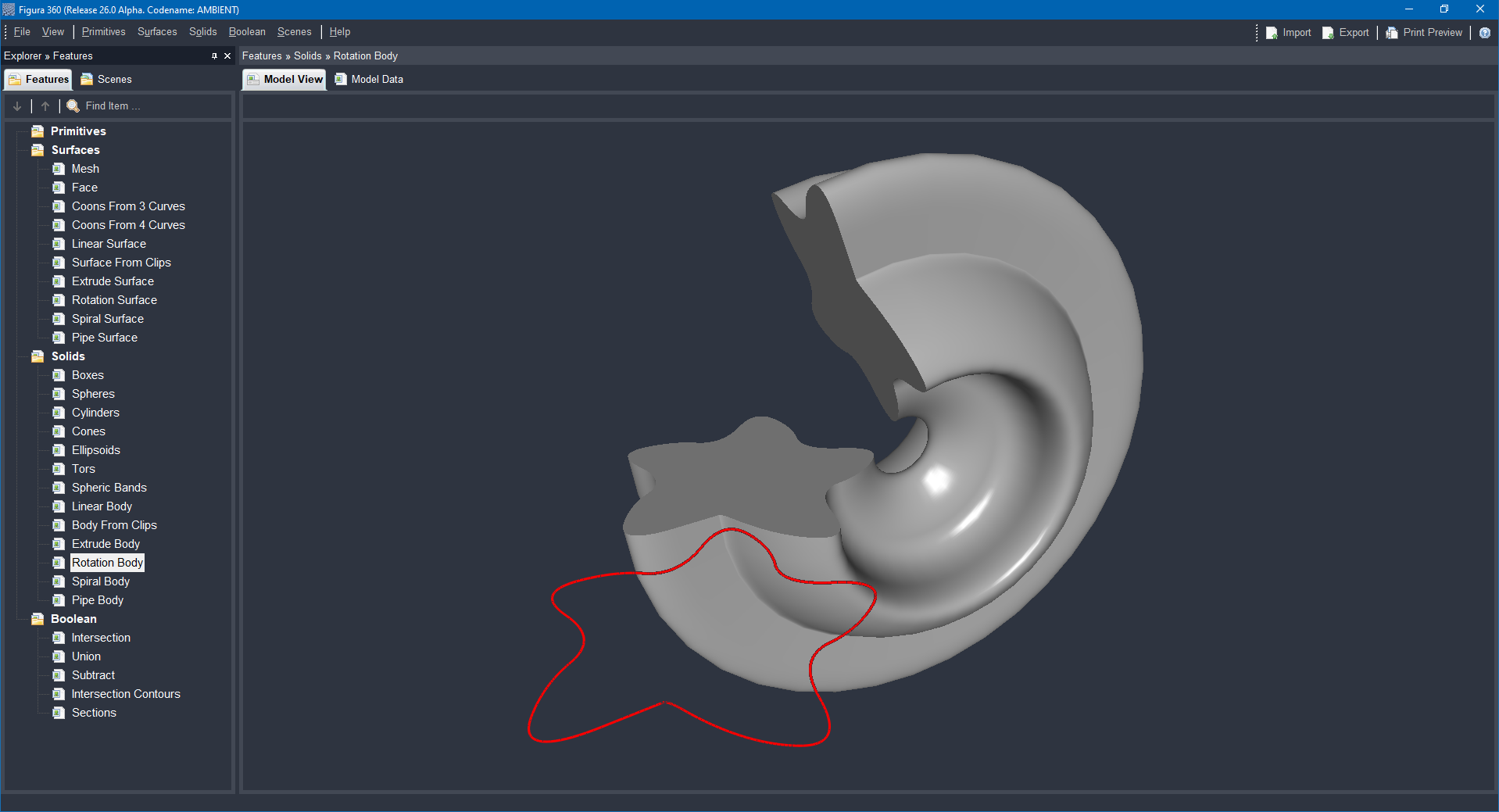Click the Rotation Body item icon
This screenshot has width=1499, height=812.
click(59, 563)
